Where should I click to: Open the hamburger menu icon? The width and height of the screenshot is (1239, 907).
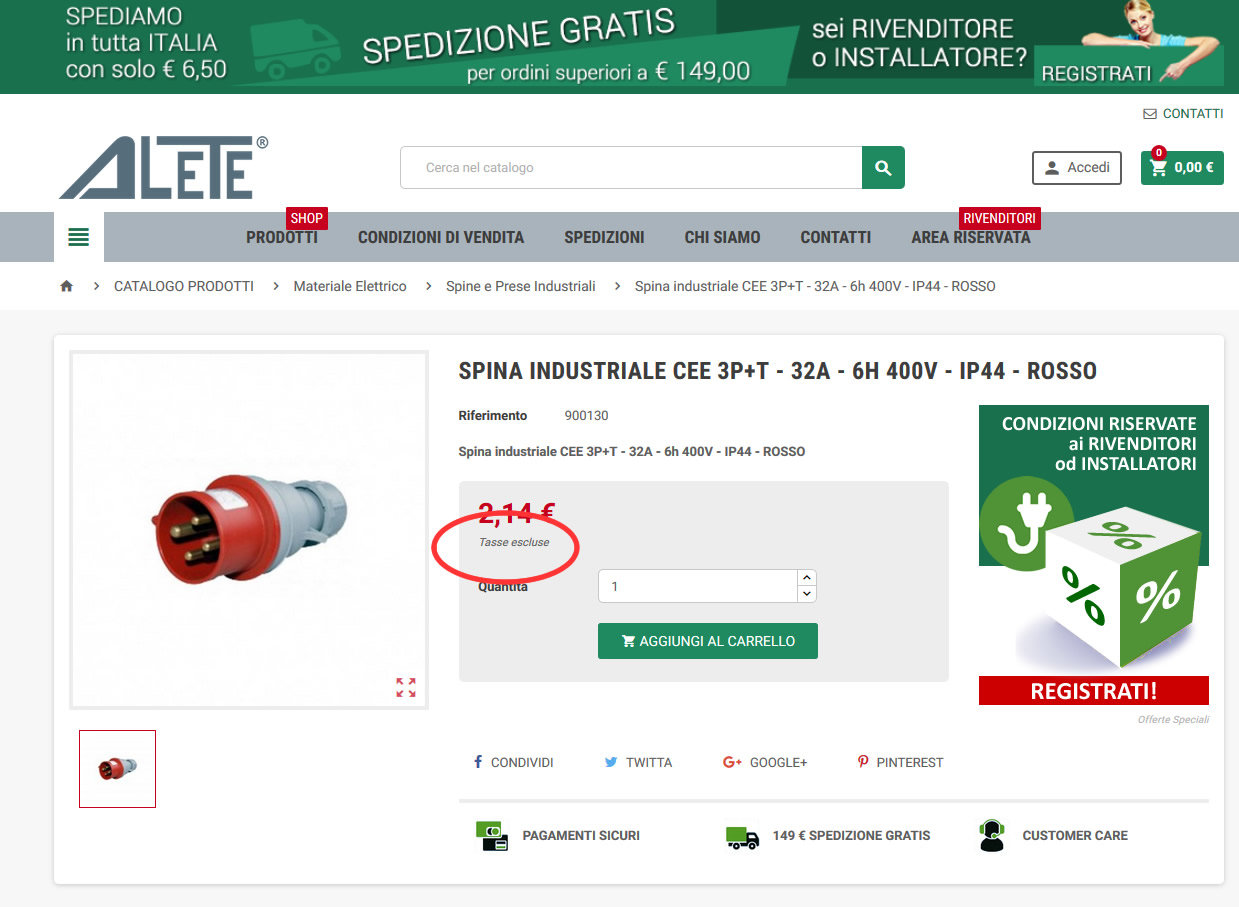(79, 237)
